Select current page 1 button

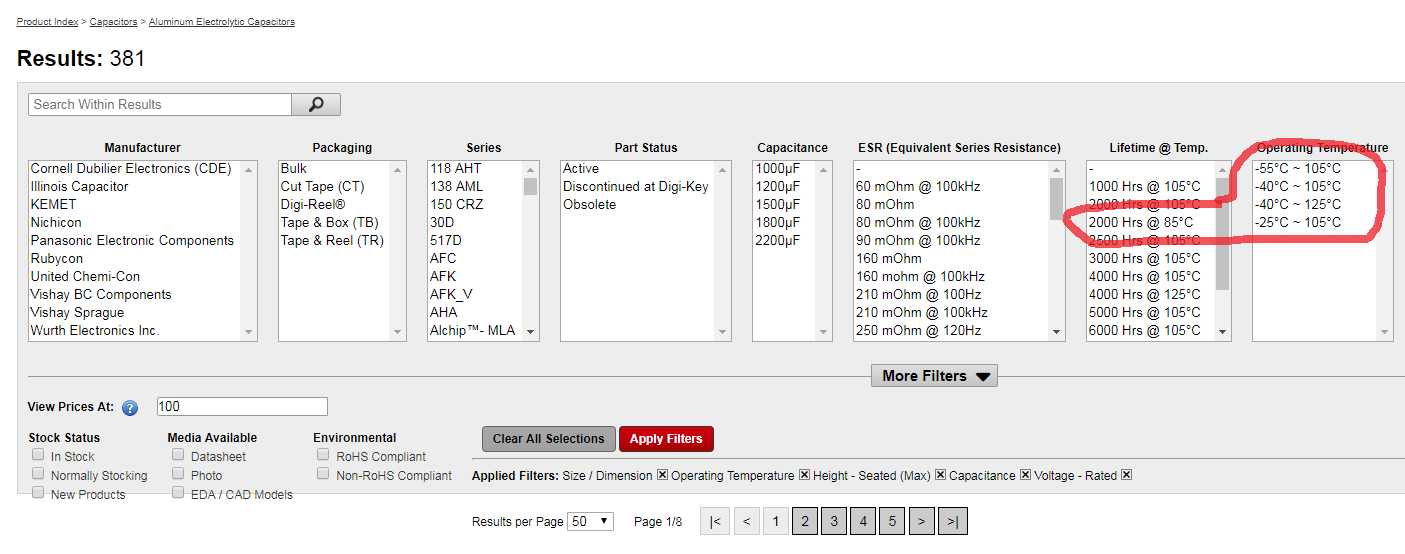pos(776,521)
